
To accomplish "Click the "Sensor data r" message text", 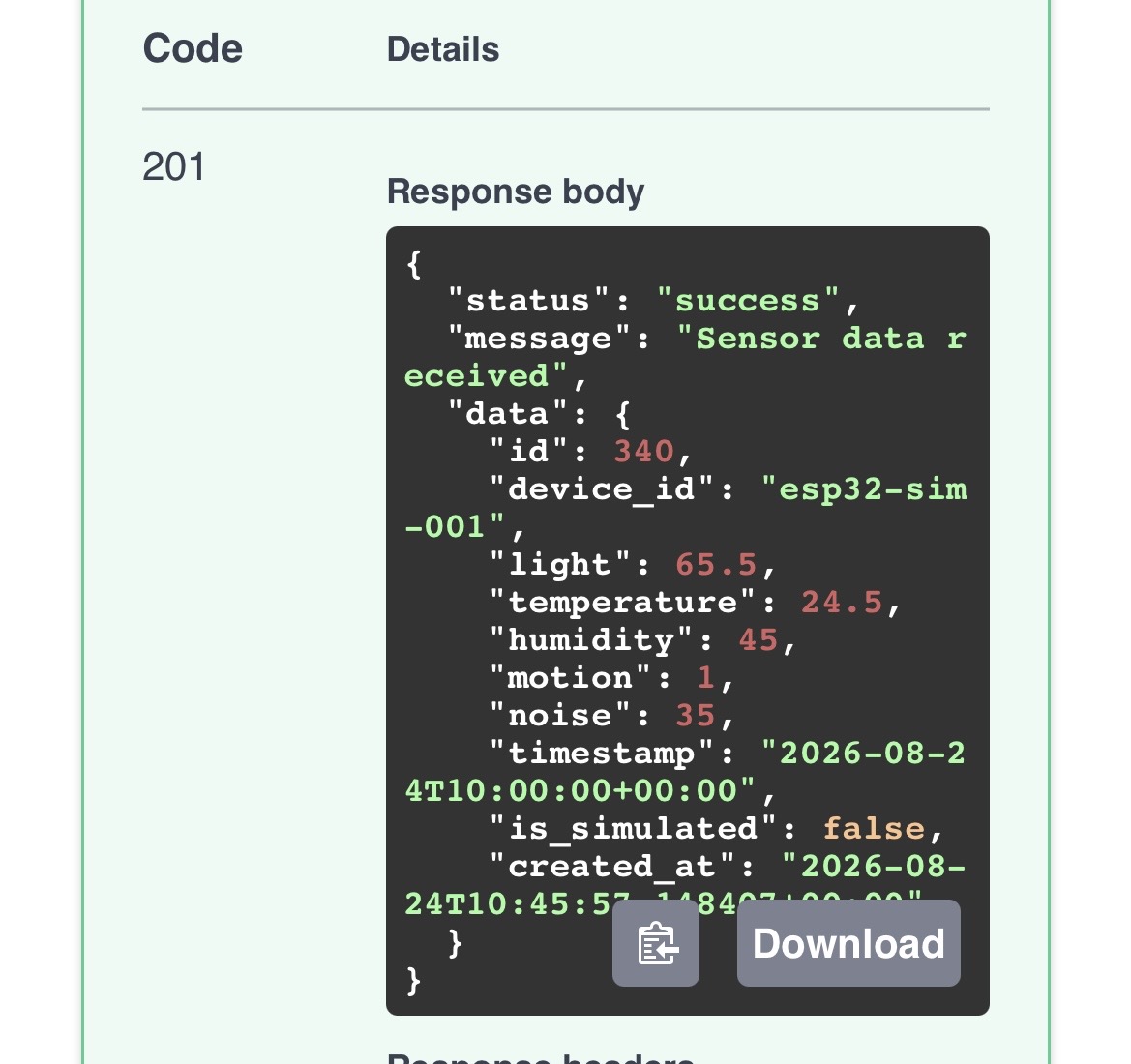I will [822, 339].
